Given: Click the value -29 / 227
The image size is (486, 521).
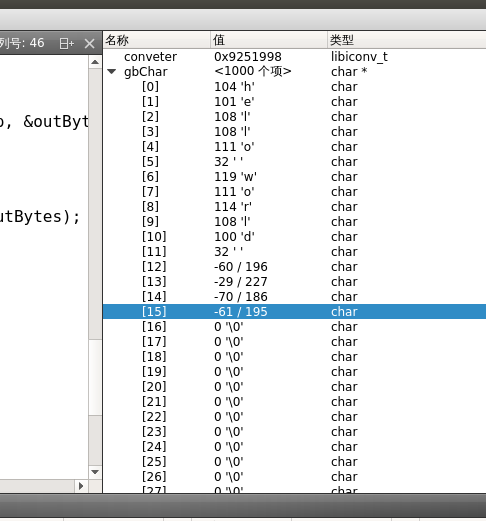Looking at the screenshot, I should 241,282.
